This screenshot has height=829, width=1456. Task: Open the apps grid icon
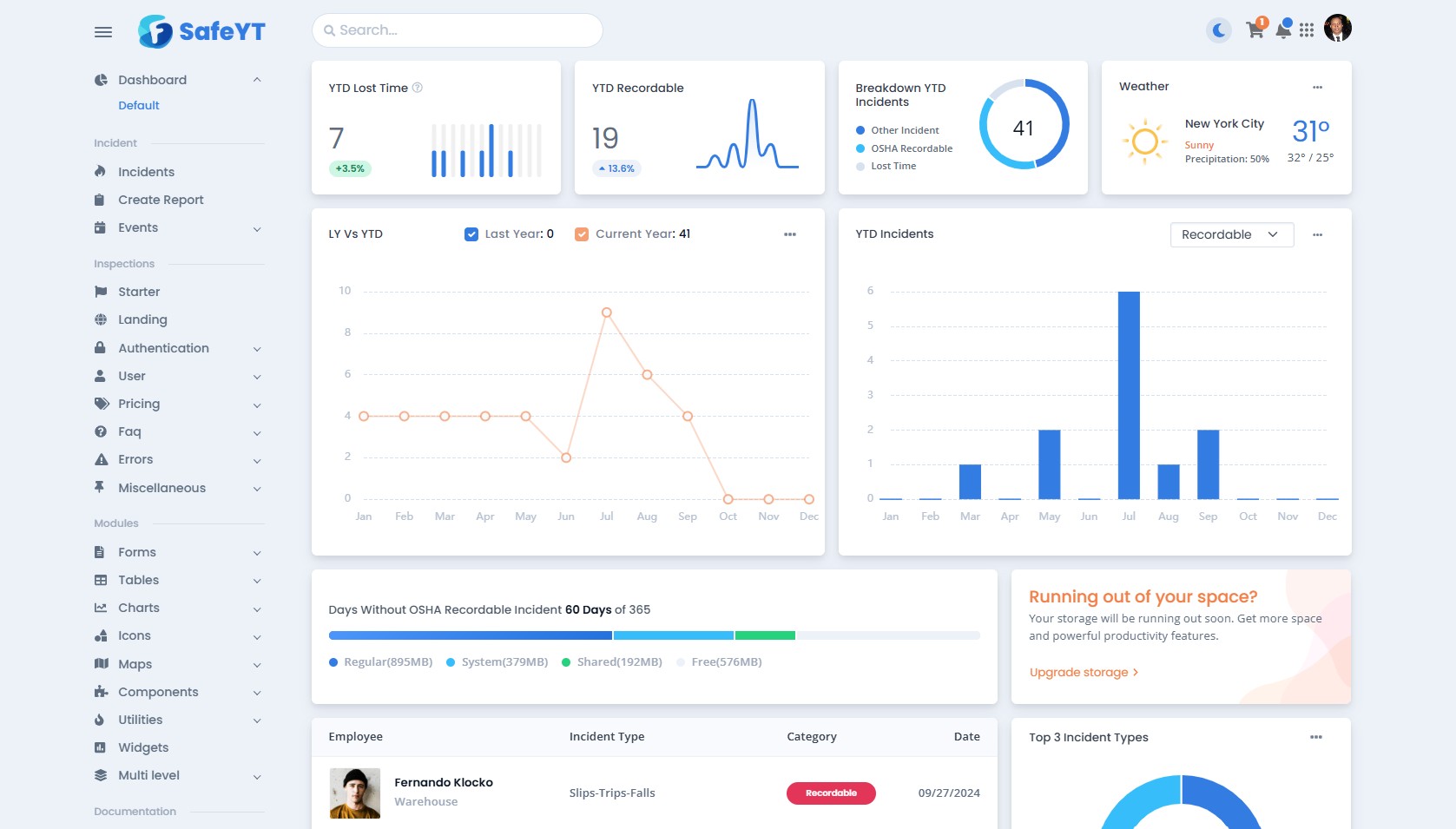(1307, 30)
